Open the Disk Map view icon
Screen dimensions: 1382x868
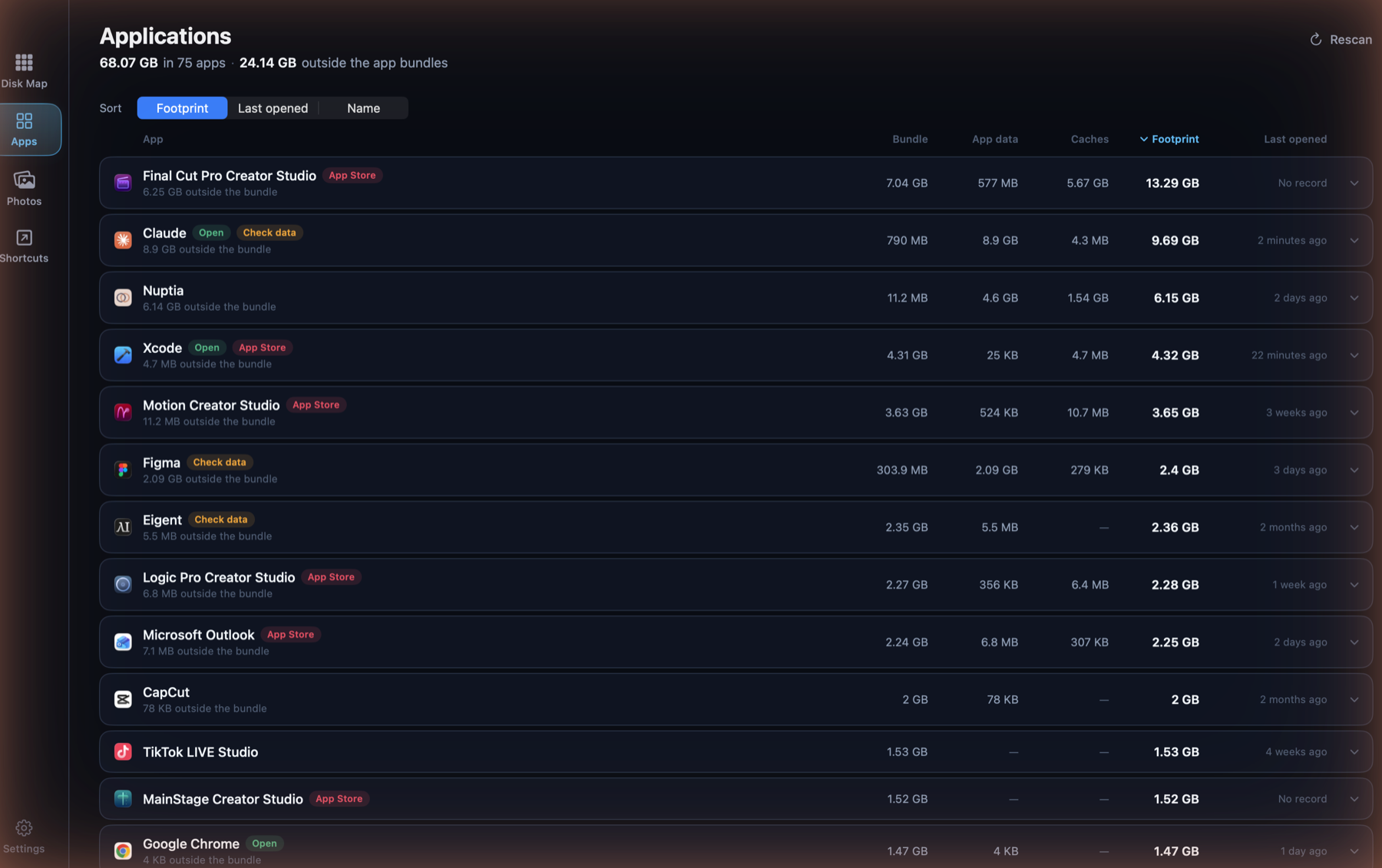pyautogui.click(x=24, y=62)
